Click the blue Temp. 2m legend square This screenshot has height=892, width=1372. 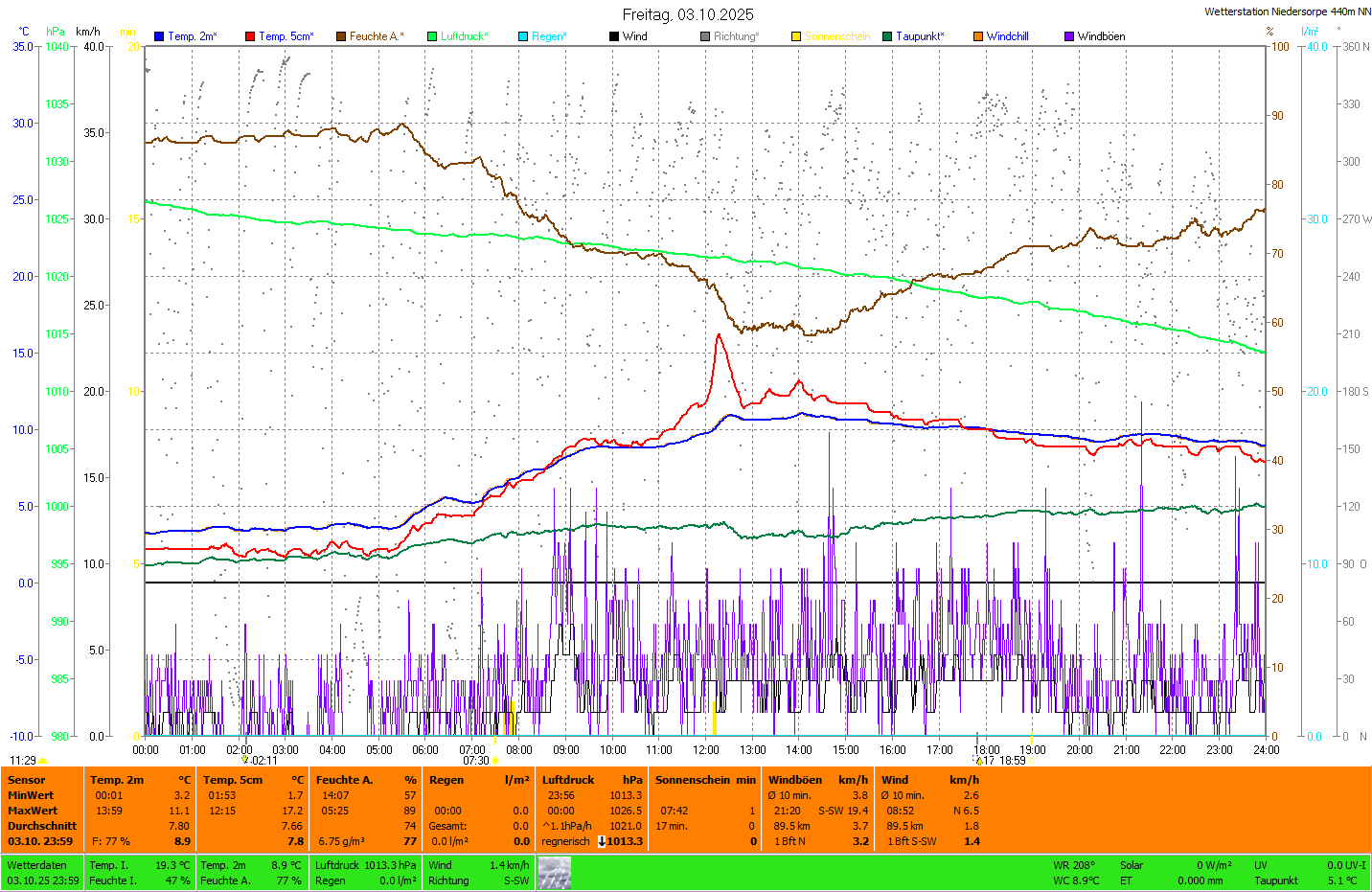coord(159,36)
